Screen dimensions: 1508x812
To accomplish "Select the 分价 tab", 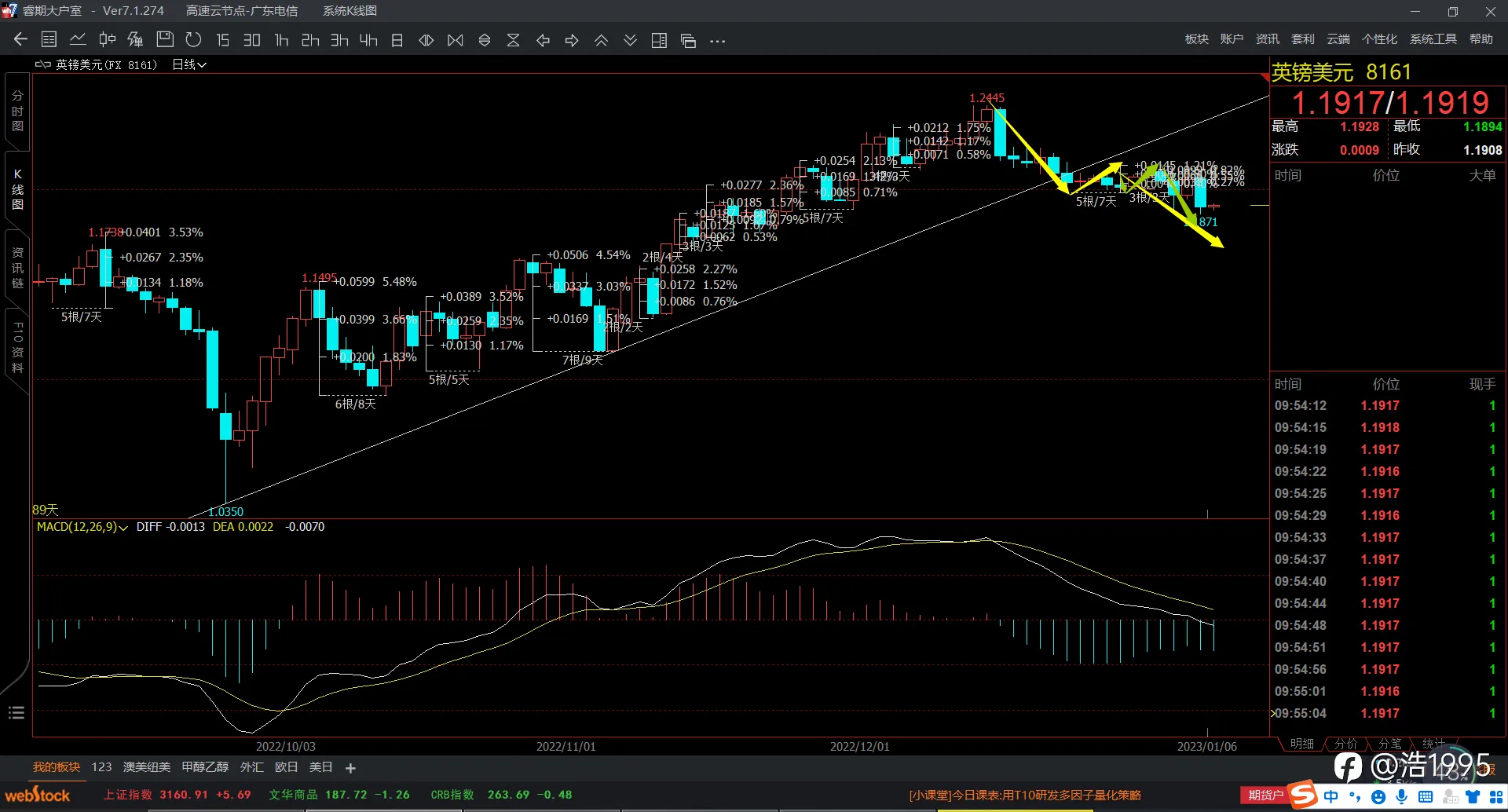I will [x=1345, y=744].
